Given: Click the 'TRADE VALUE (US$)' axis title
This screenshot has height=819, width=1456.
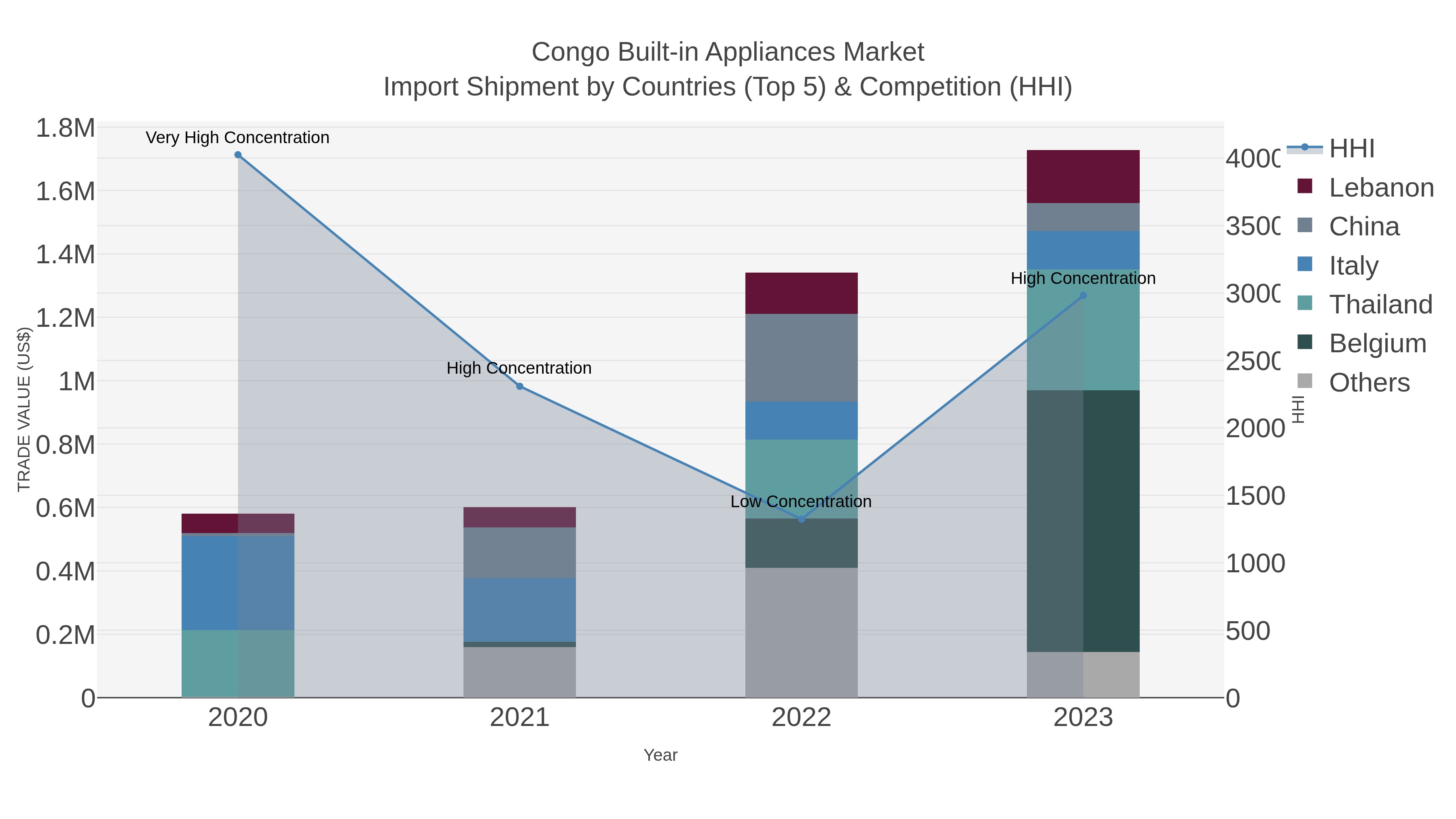Looking at the screenshot, I should click(x=24, y=409).
